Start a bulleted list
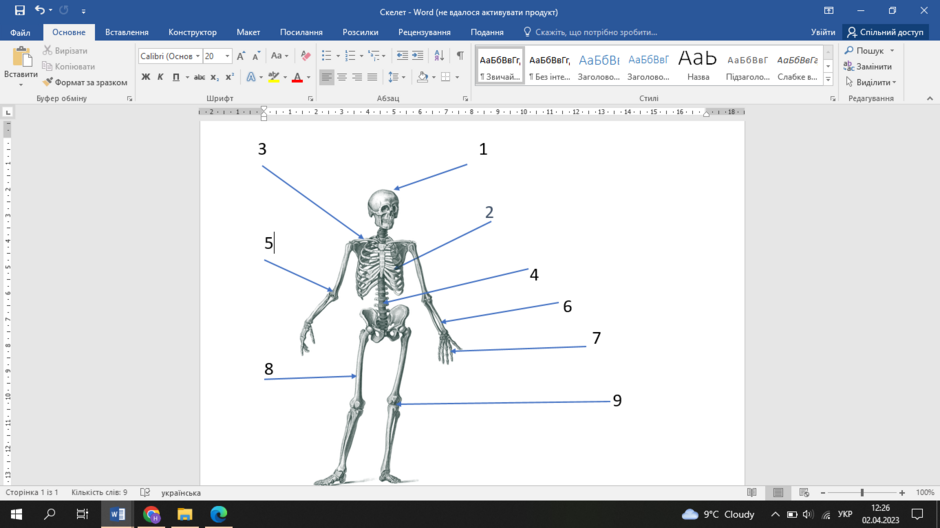 [326, 56]
